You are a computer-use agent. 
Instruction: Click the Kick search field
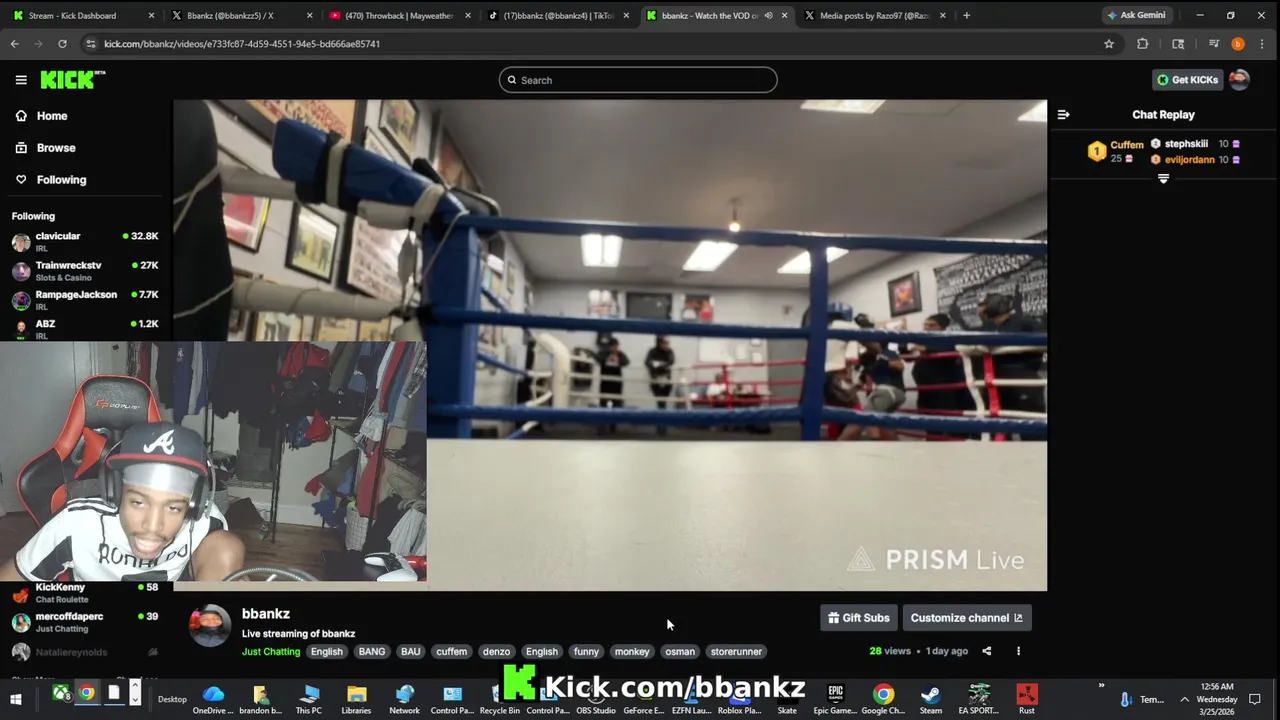click(638, 80)
